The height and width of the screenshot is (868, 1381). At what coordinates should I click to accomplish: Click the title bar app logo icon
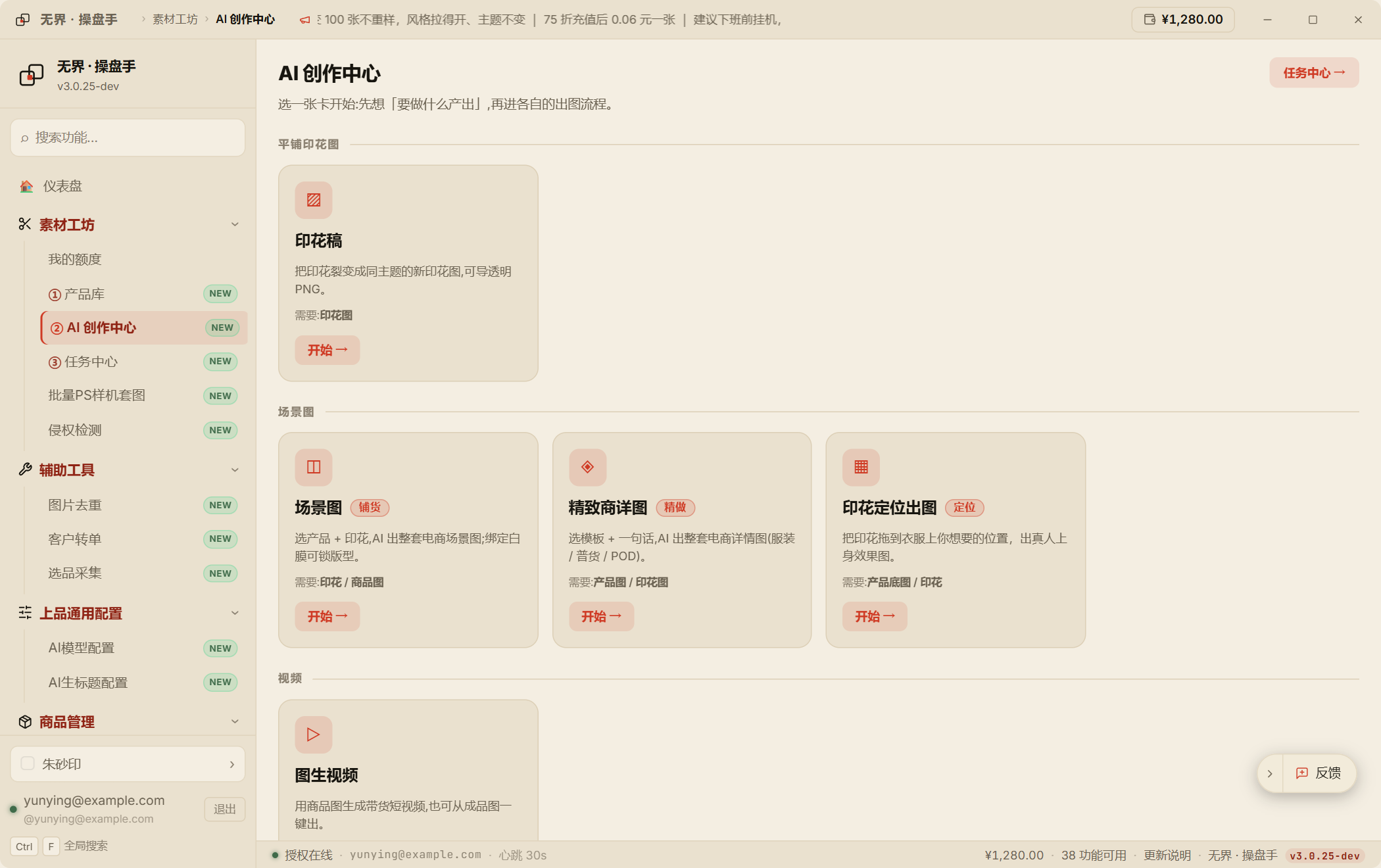click(22, 20)
